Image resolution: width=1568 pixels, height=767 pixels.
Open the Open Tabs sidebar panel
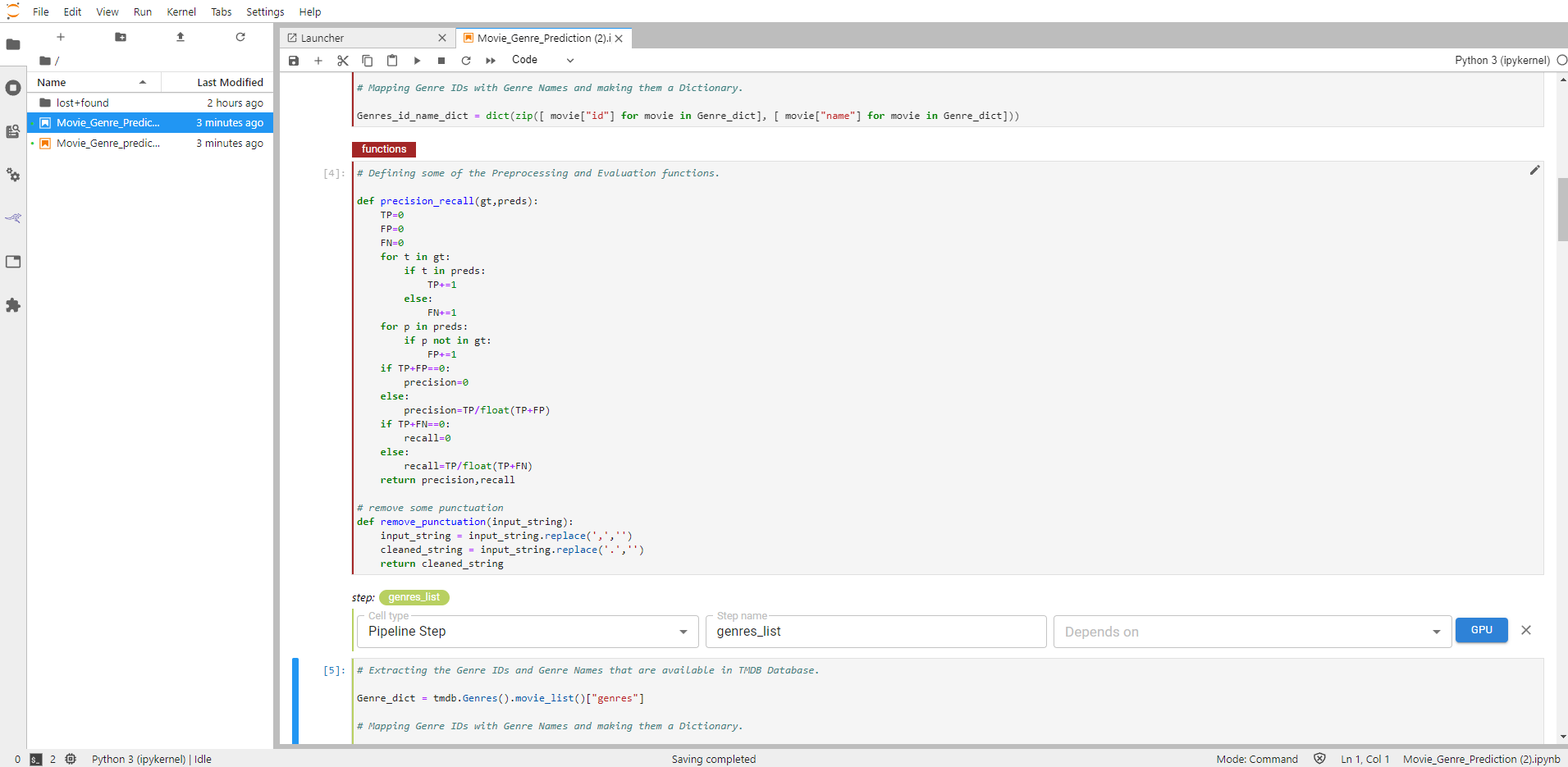(x=13, y=262)
